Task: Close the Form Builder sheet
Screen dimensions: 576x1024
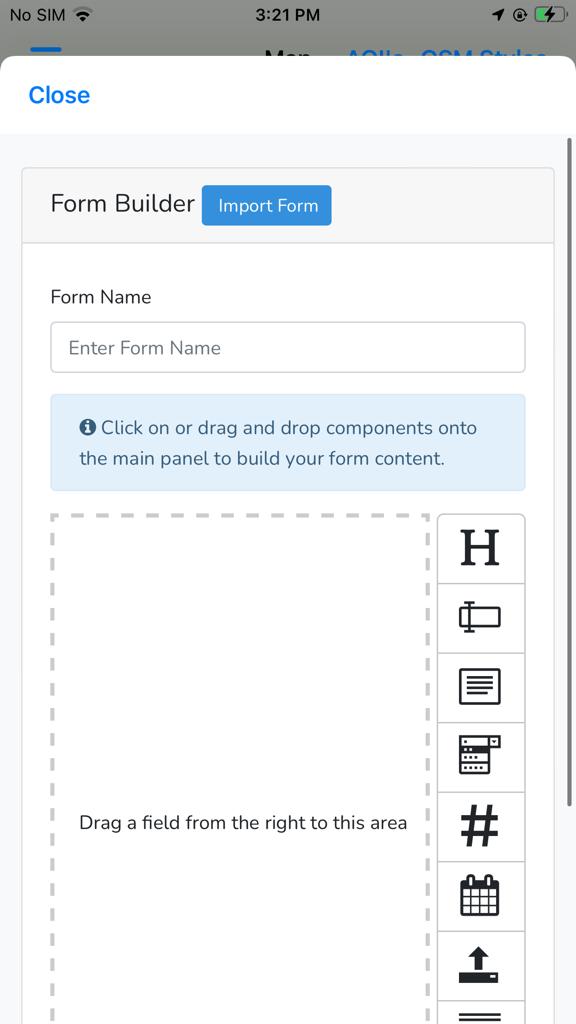Action: click(59, 95)
